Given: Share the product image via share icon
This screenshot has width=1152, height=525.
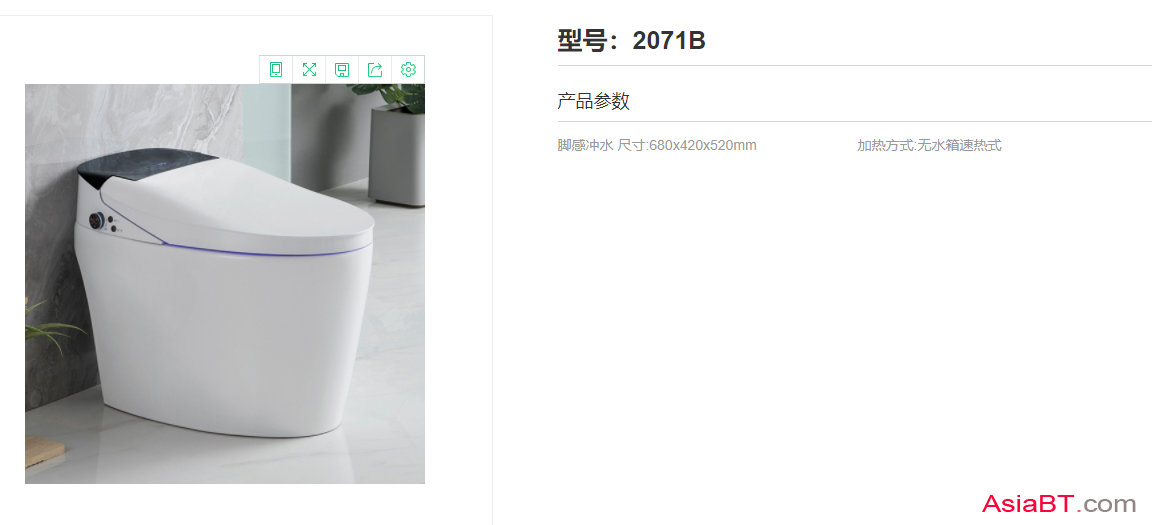Looking at the screenshot, I should [x=375, y=70].
